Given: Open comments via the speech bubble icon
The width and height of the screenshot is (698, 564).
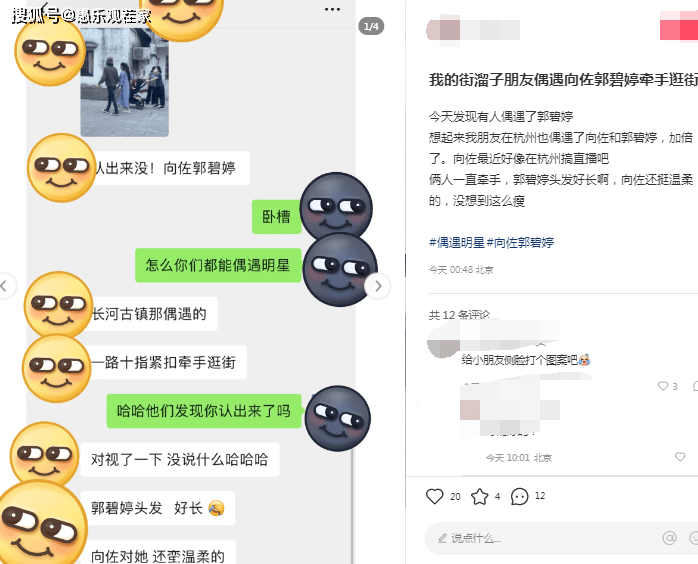Looking at the screenshot, I should 519,496.
